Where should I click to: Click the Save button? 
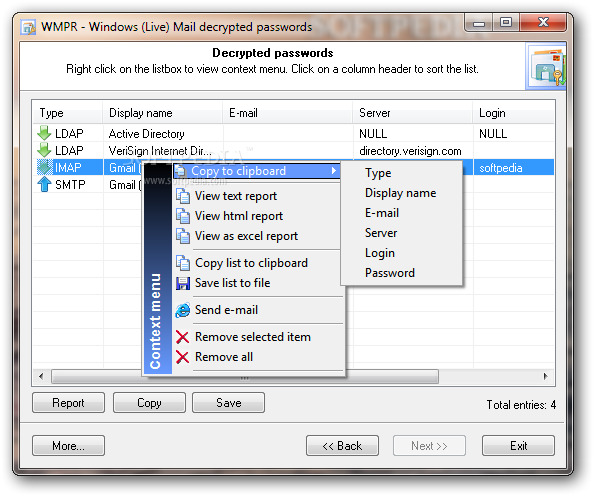228,402
